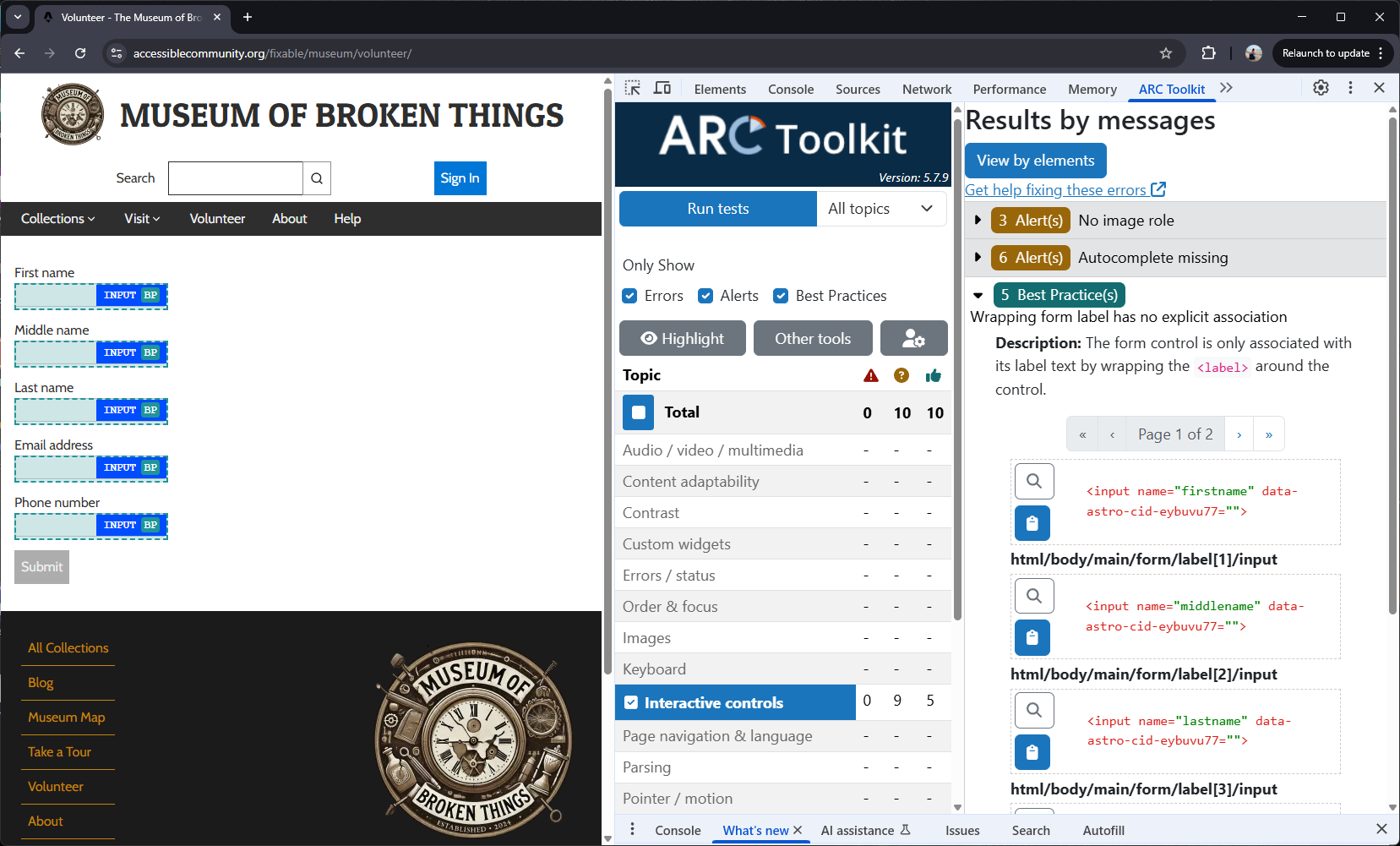Image resolution: width=1400 pixels, height=846 pixels.
Task: Click the results panel vertical scrollbar
Action: 1392,367
